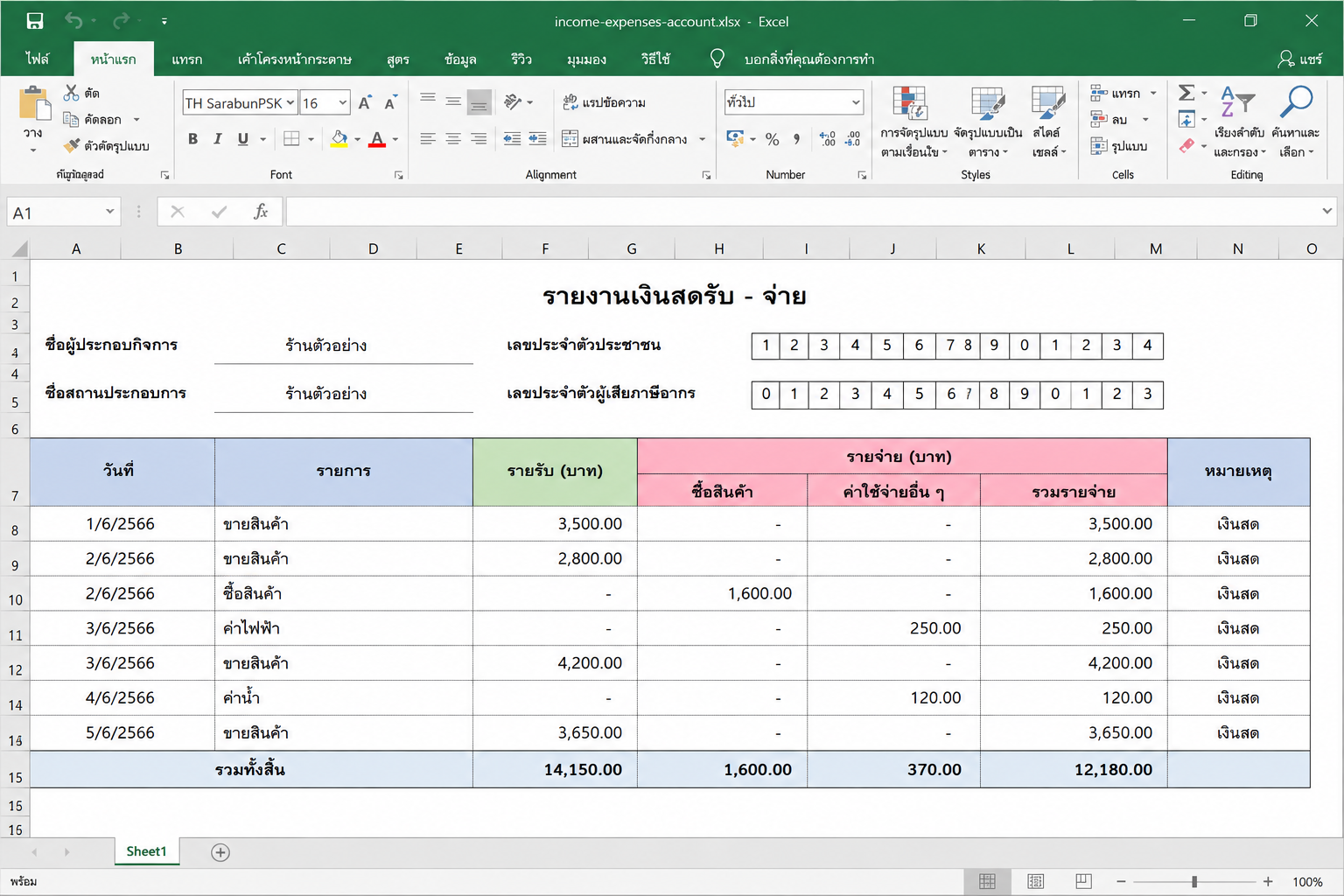Image resolution: width=1344 pixels, height=896 pixels.
Task: Click the text orientation icon
Action: tap(514, 101)
